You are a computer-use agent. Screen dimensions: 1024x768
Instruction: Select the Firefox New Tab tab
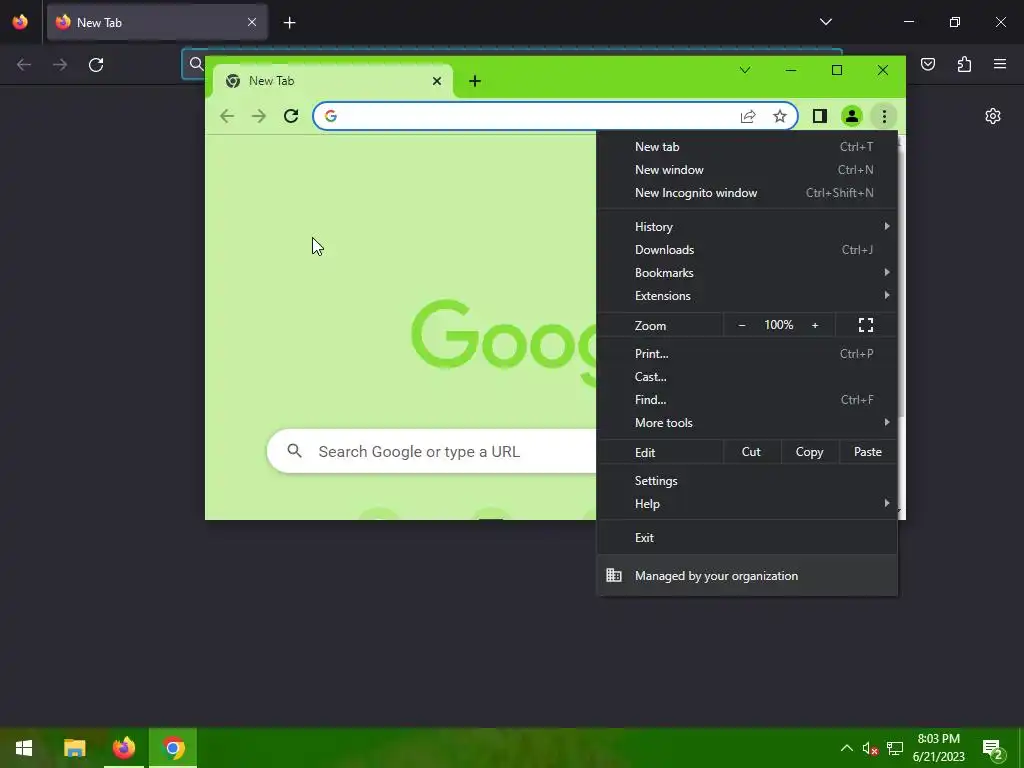pyautogui.click(x=157, y=22)
